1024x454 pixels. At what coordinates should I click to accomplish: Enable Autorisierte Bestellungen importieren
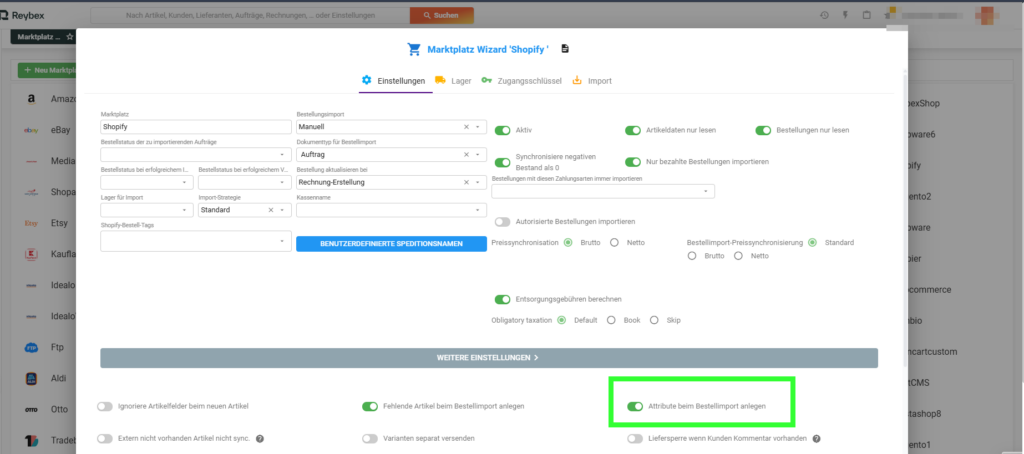click(x=502, y=222)
